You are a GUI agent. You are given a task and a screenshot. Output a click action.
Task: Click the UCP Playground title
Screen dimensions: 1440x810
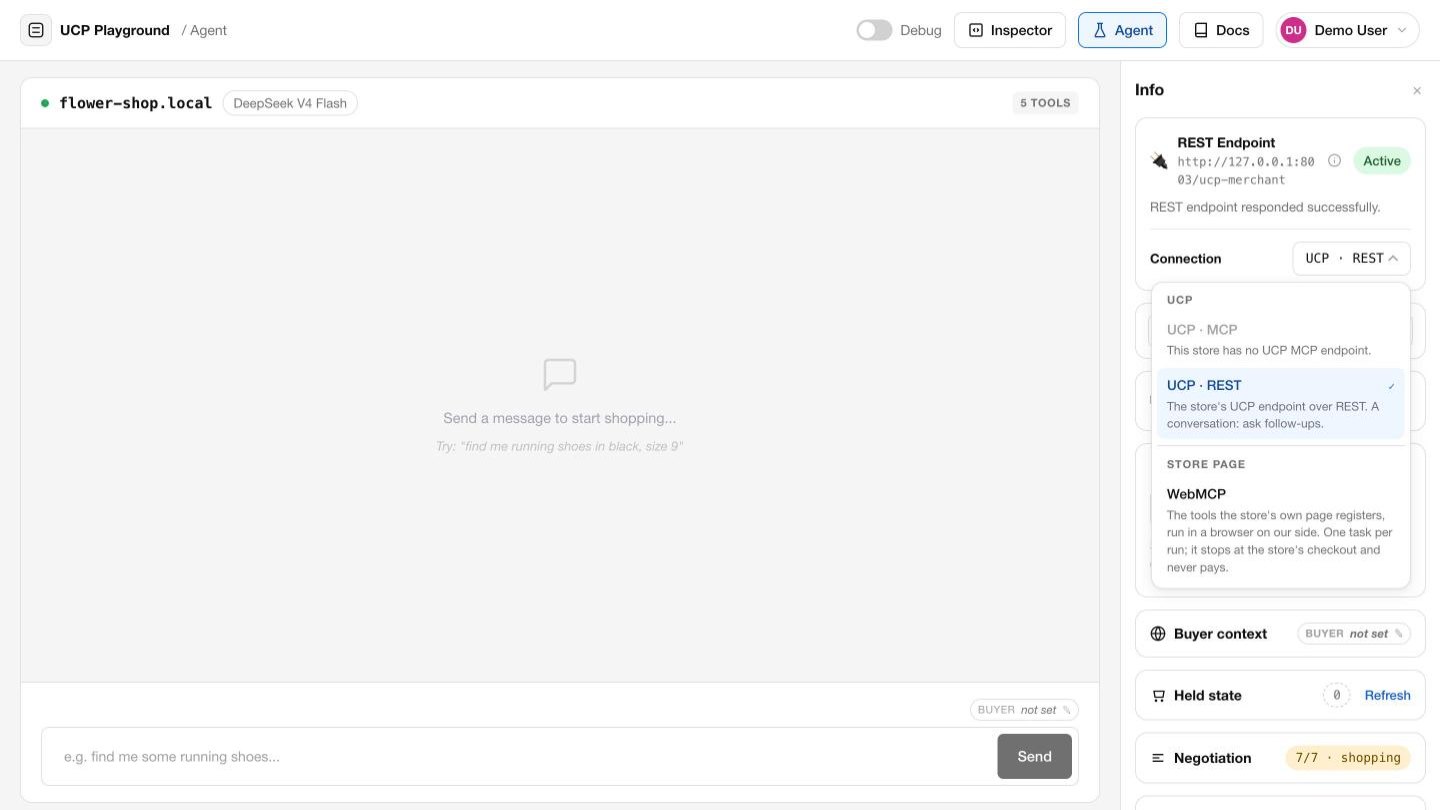tap(115, 30)
